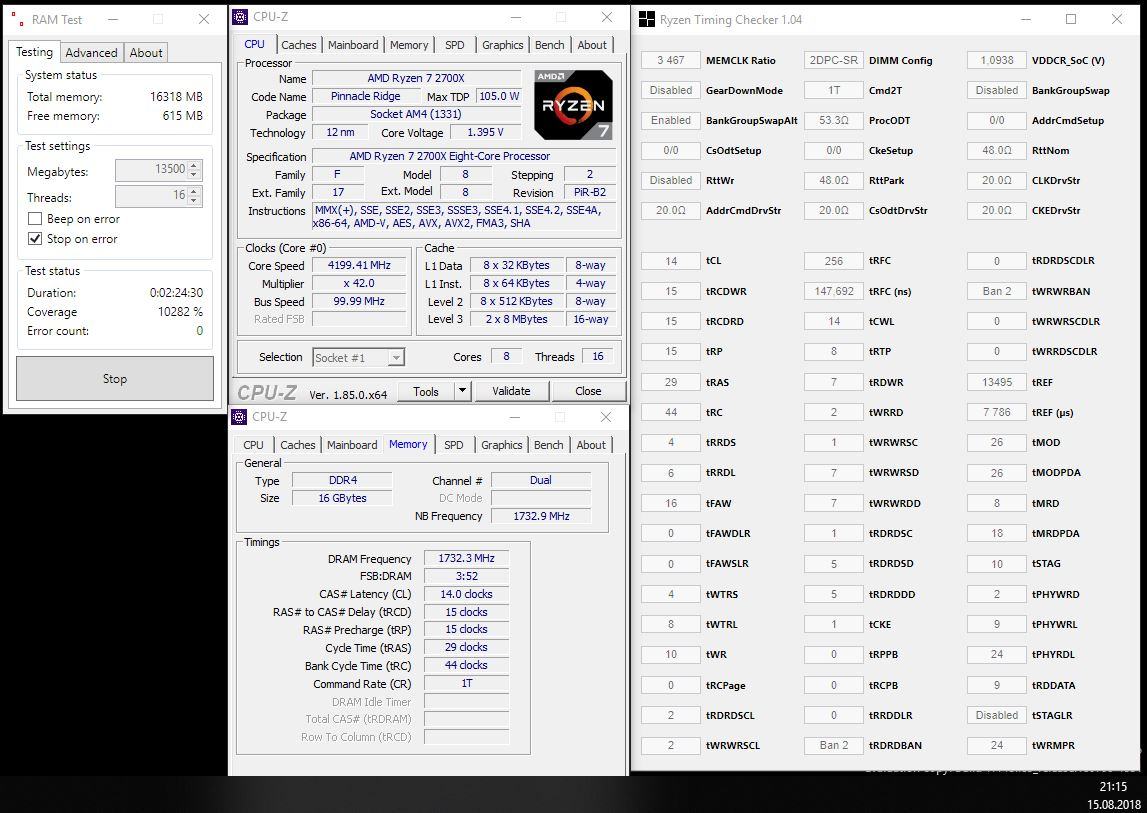Click the Coverage value 10282 %
The height and width of the screenshot is (813, 1147).
[x=180, y=312]
